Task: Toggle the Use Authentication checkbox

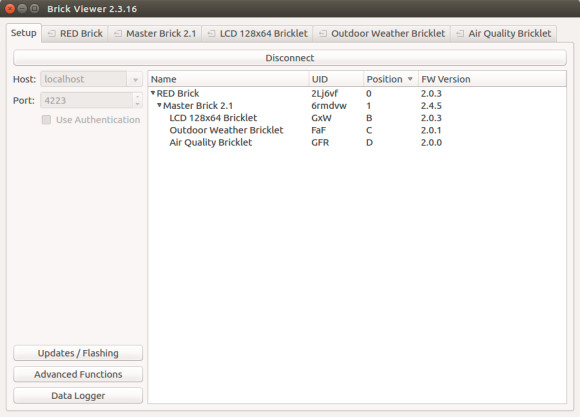Action: (x=46, y=120)
